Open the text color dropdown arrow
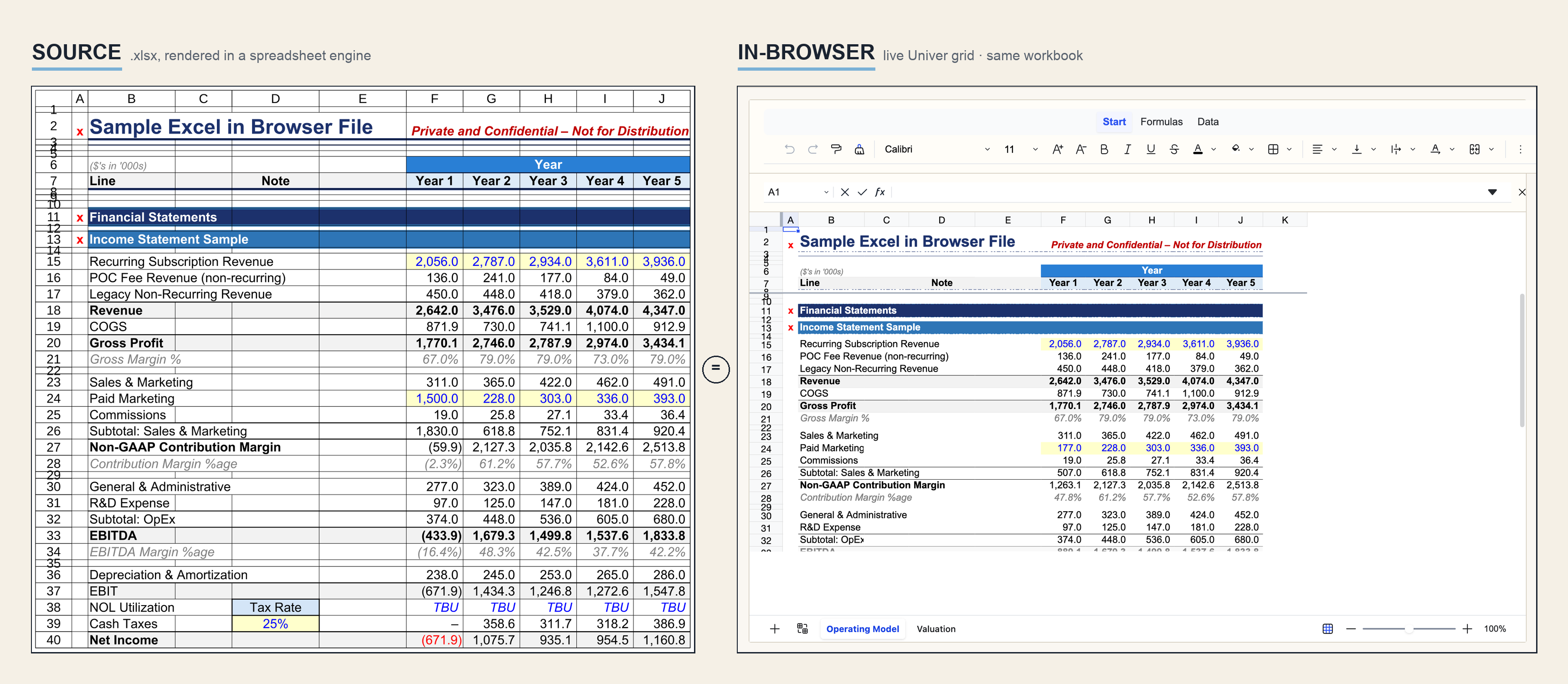1568x684 pixels. pos(1214,149)
